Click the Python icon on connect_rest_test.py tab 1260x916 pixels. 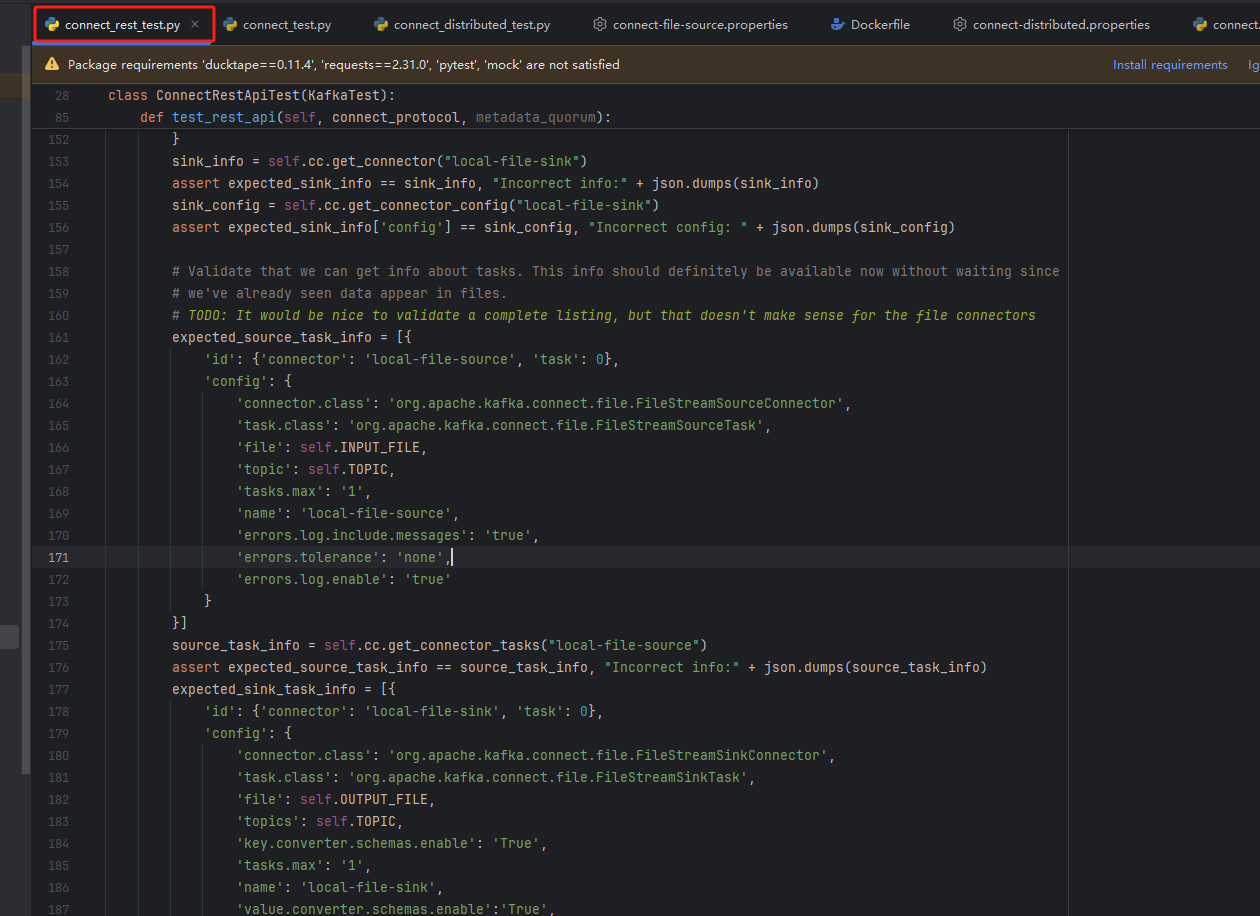[x=52, y=24]
